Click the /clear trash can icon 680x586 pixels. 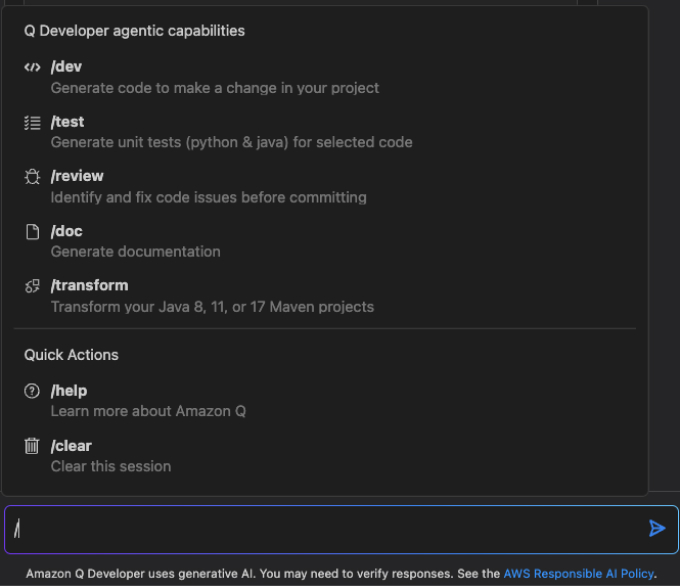click(x=32, y=446)
